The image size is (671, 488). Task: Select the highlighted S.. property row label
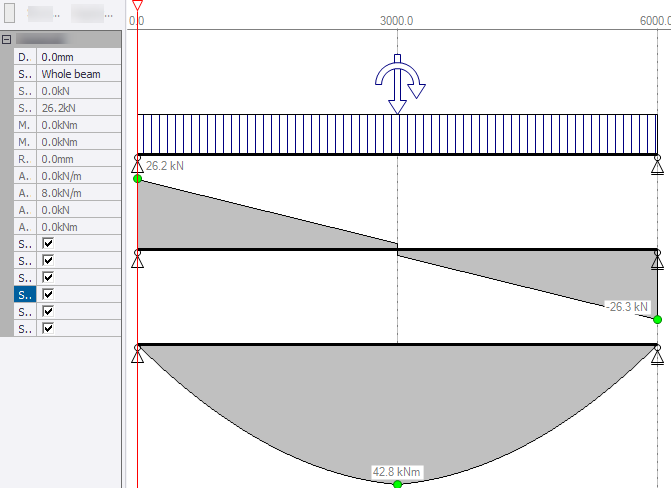pyautogui.click(x=24, y=295)
